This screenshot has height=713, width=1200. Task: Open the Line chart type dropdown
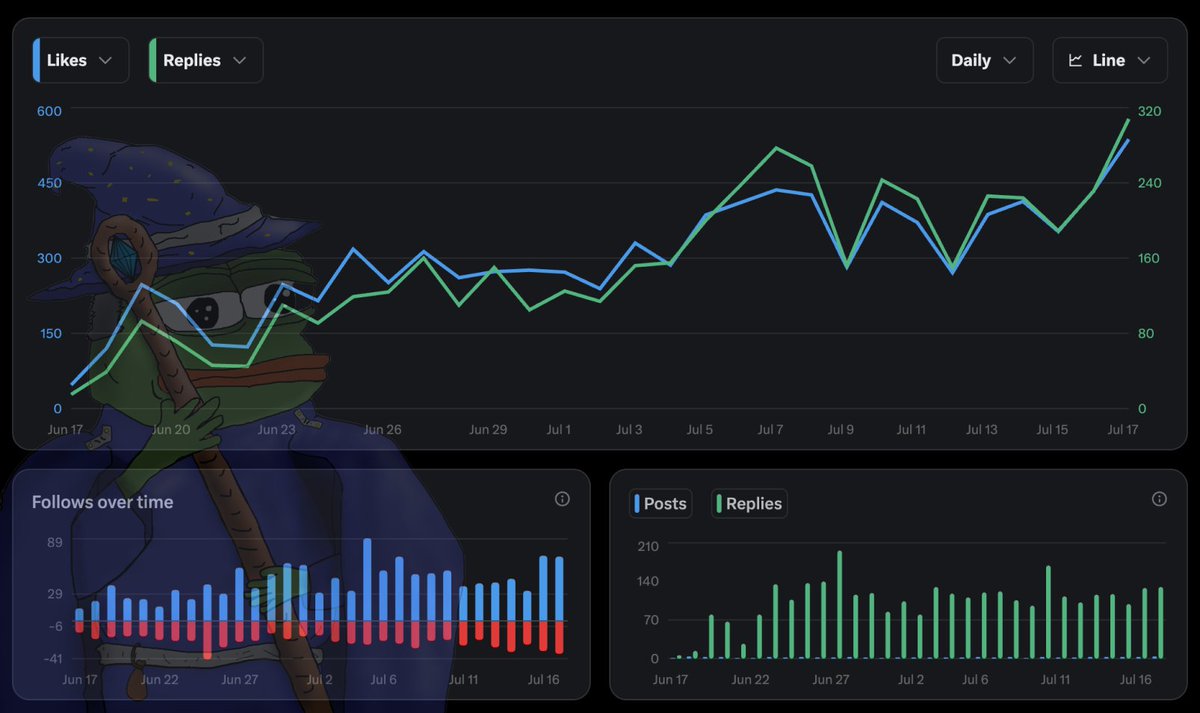1110,60
